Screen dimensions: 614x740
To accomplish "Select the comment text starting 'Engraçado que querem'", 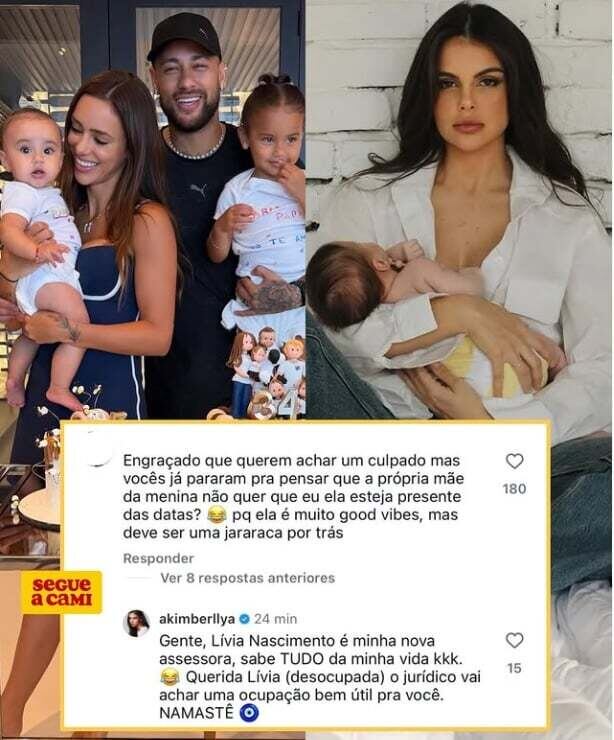I will tap(293, 497).
